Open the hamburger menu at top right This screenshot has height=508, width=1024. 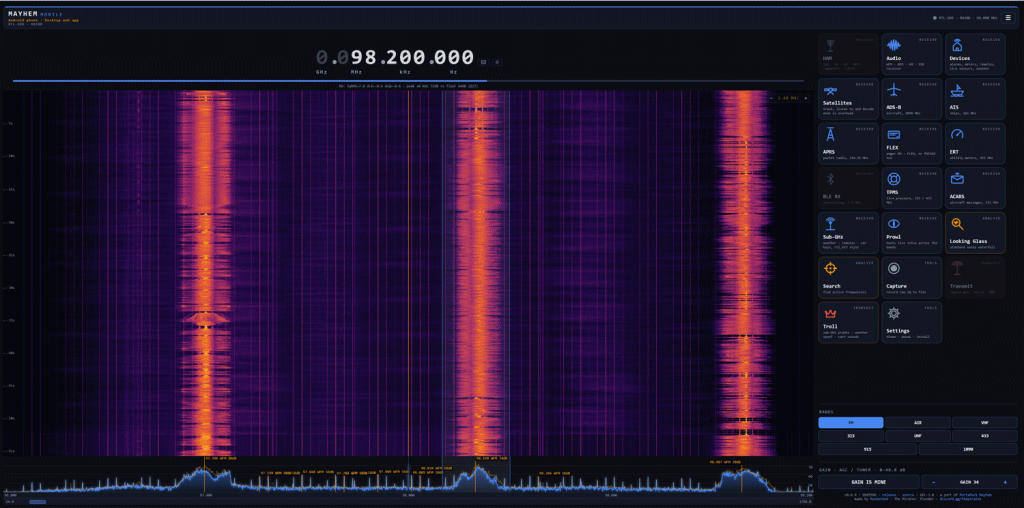(x=1008, y=18)
